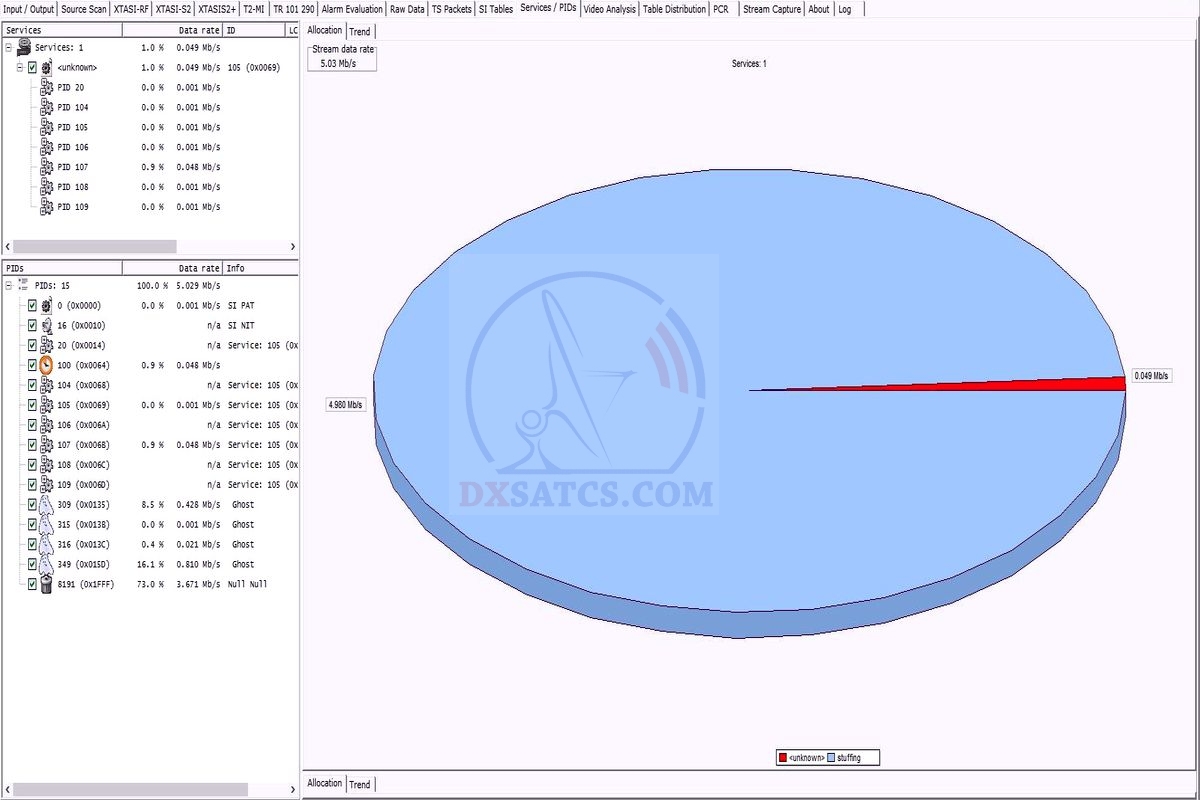Click the ghost icon for PID 309
The width and height of the screenshot is (1200, 800).
46,505
